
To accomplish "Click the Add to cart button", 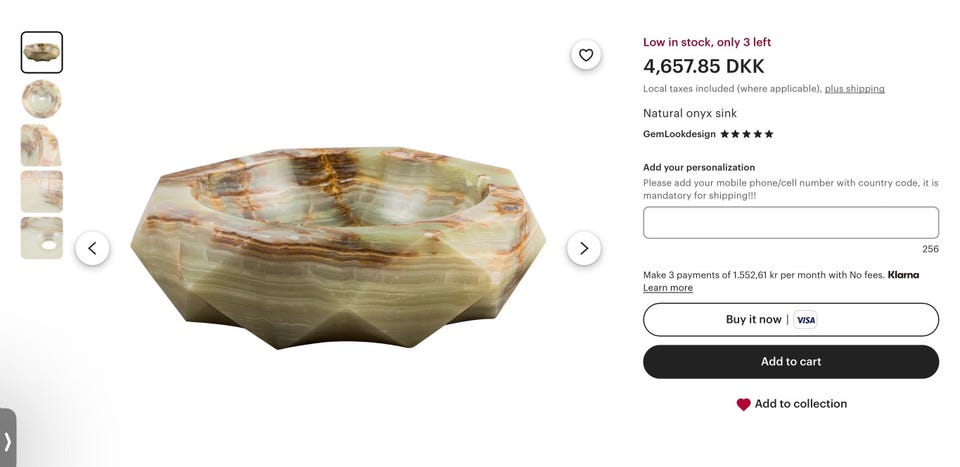I will (x=790, y=362).
